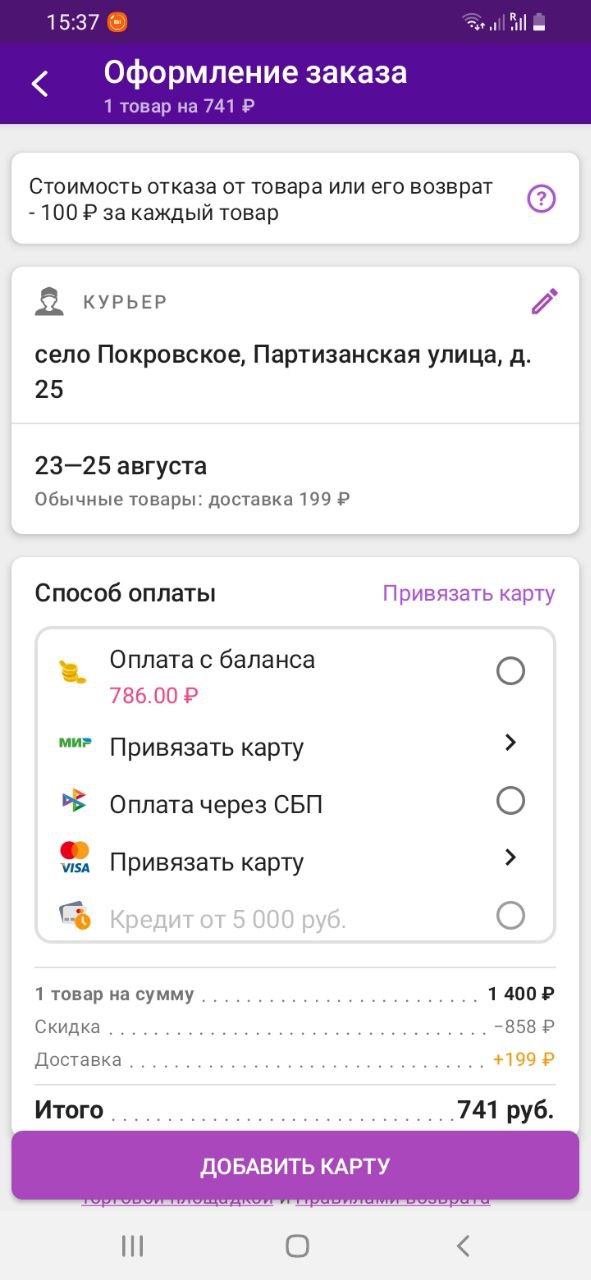Viewport: 591px width, 1280px height.
Task: Open the return cost help question mark
Action: click(x=541, y=198)
